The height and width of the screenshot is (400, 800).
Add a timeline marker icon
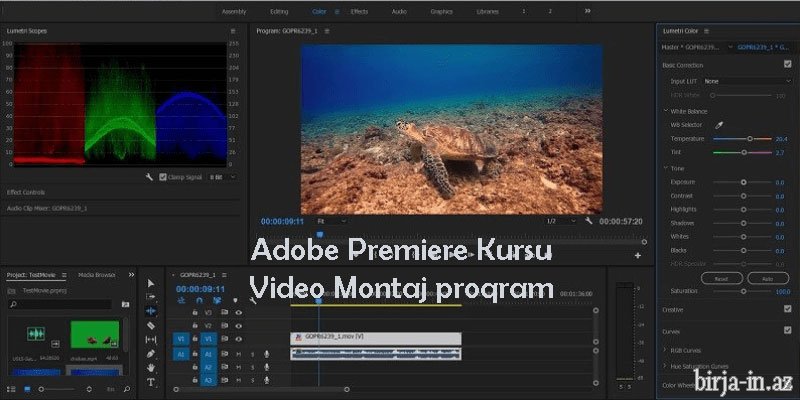pyautogui.click(x=235, y=301)
